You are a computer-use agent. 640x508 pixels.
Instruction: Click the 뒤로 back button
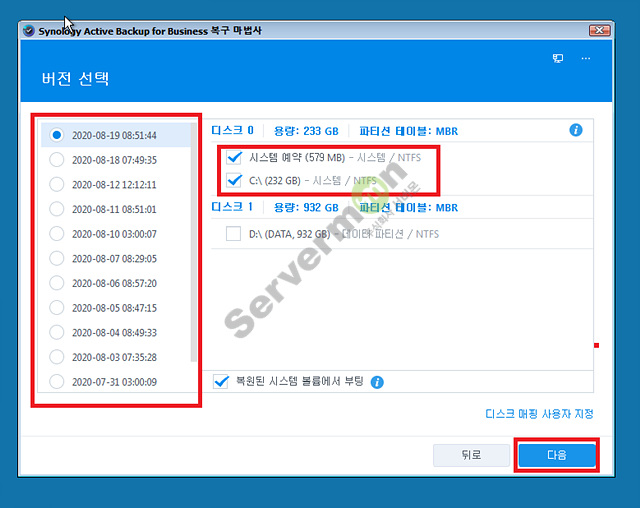point(471,455)
